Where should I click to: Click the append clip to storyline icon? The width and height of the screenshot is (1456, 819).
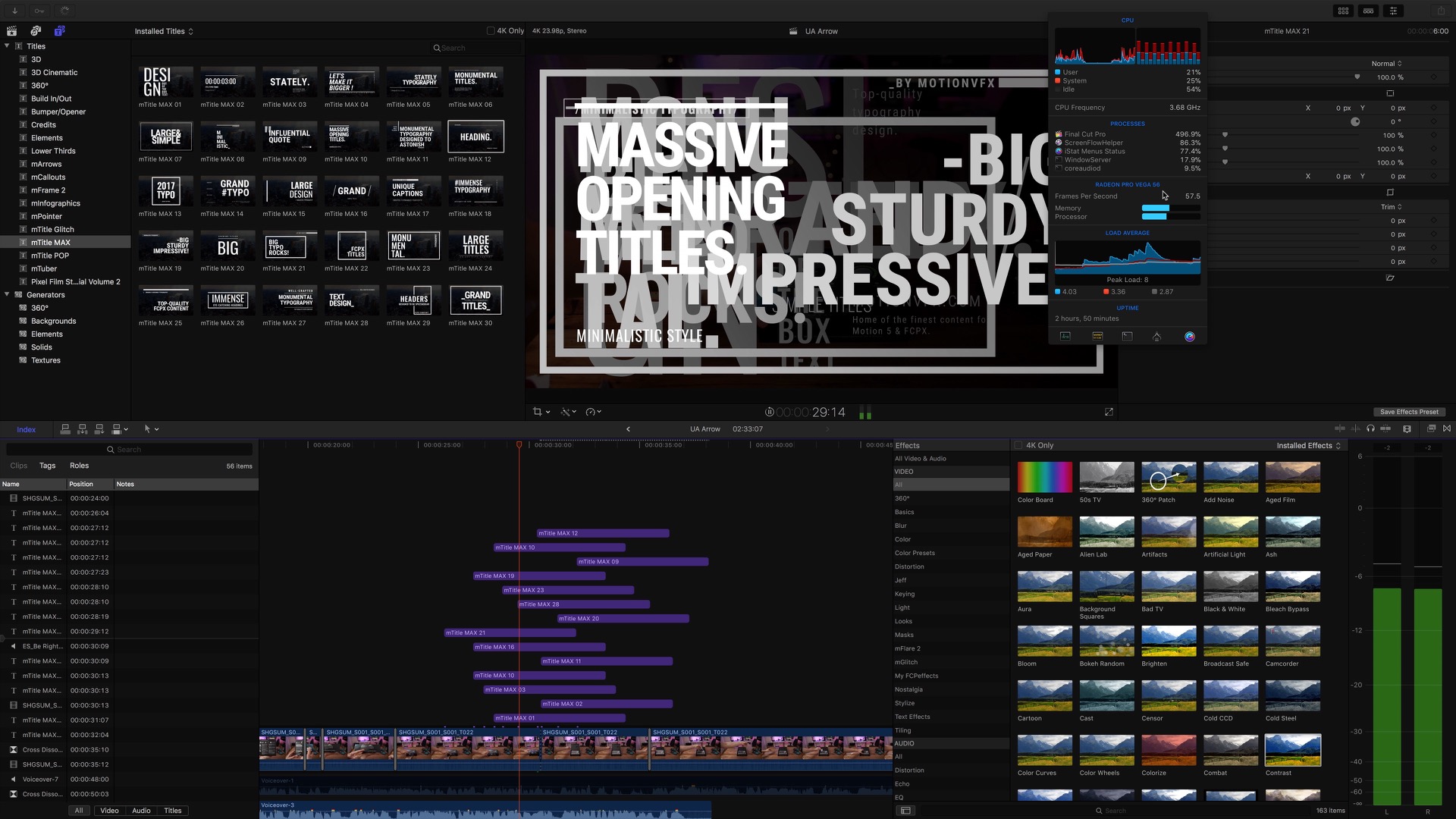pyautogui.click(x=99, y=429)
